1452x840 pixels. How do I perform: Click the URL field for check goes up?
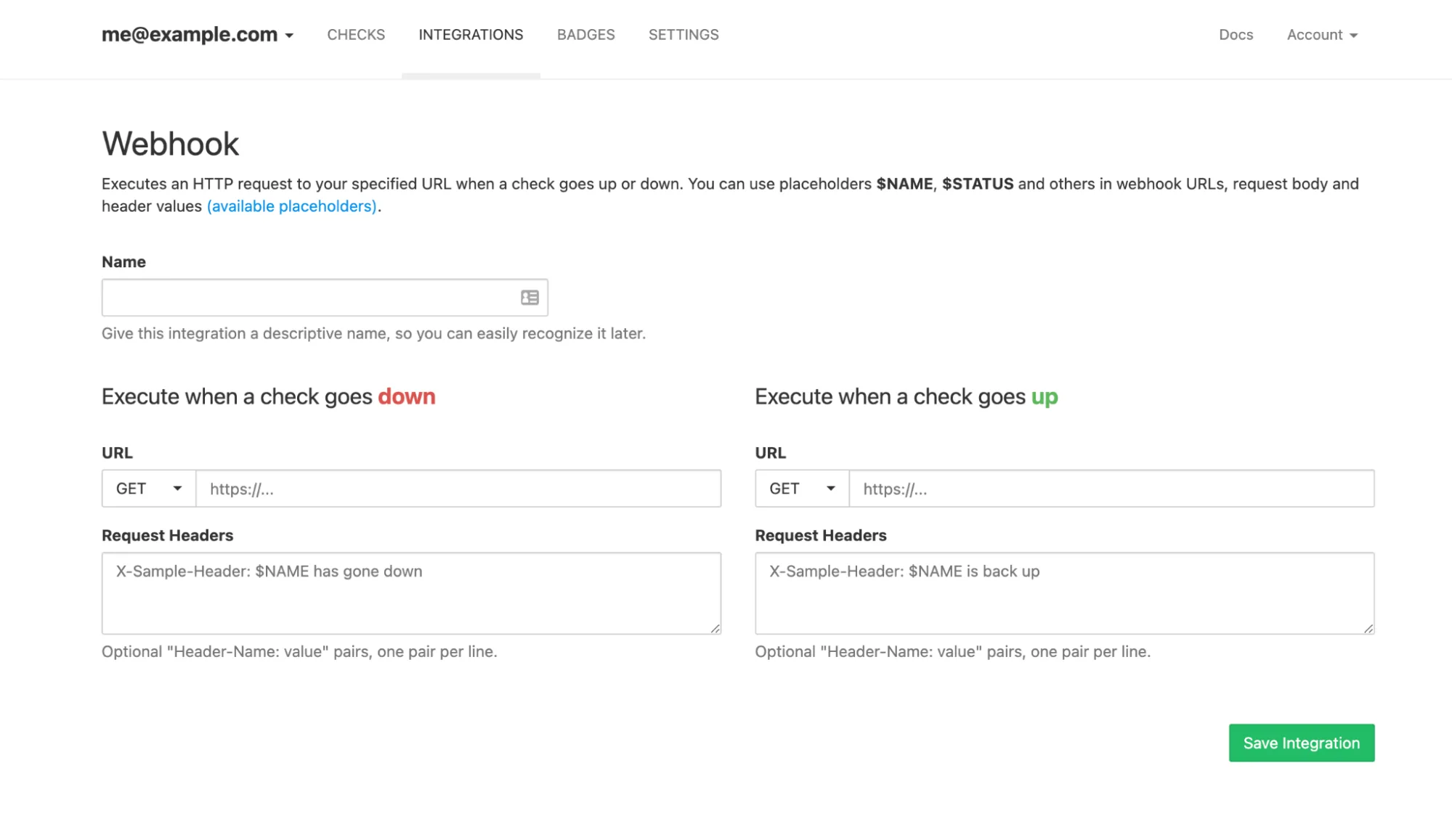click(x=1111, y=489)
